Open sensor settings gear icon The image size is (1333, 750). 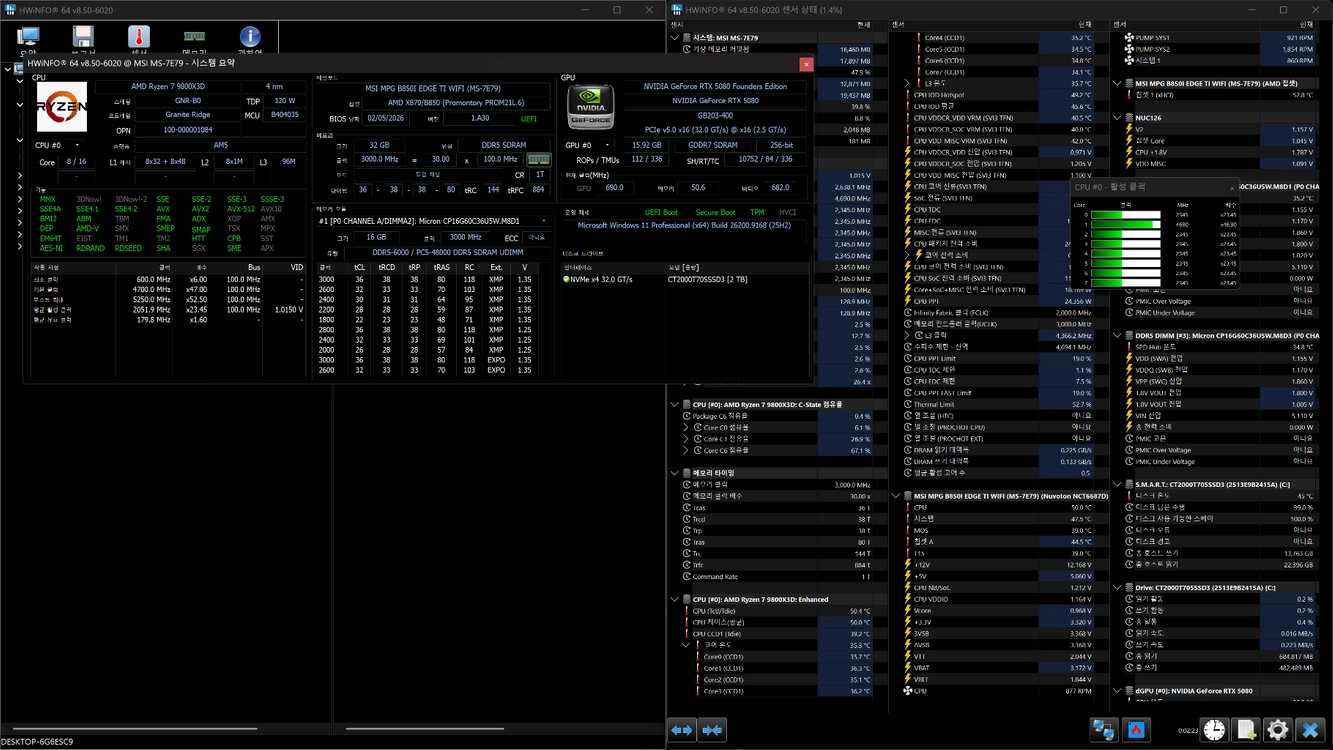click(x=1278, y=730)
